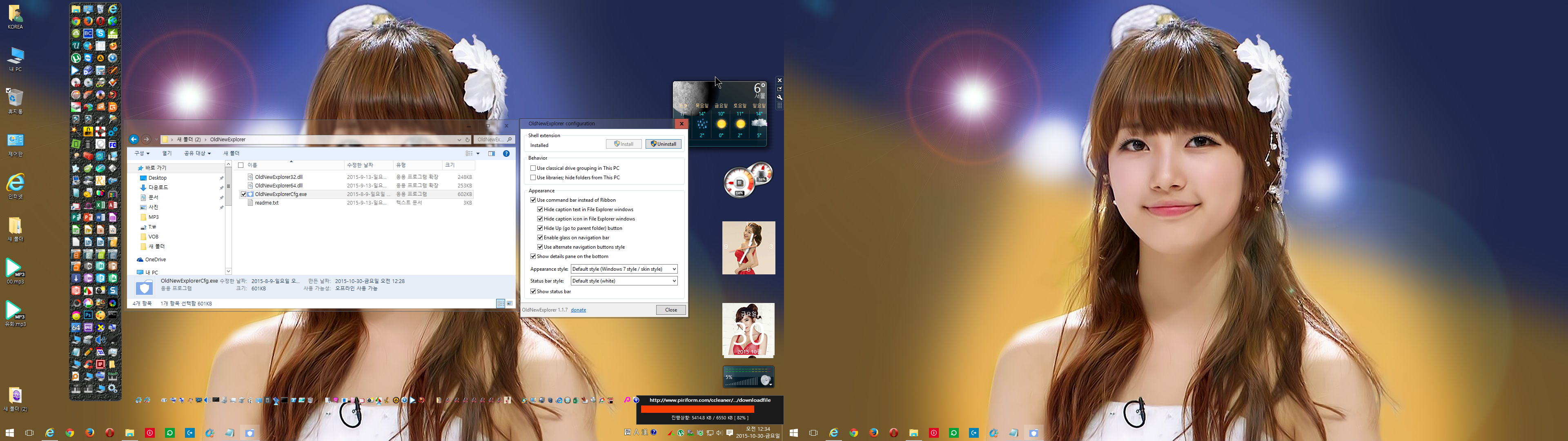The width and height of the screenshot is (1568, 441).
Task: Click the Explorer forward navigation arrow
Action: click(146, 140)
